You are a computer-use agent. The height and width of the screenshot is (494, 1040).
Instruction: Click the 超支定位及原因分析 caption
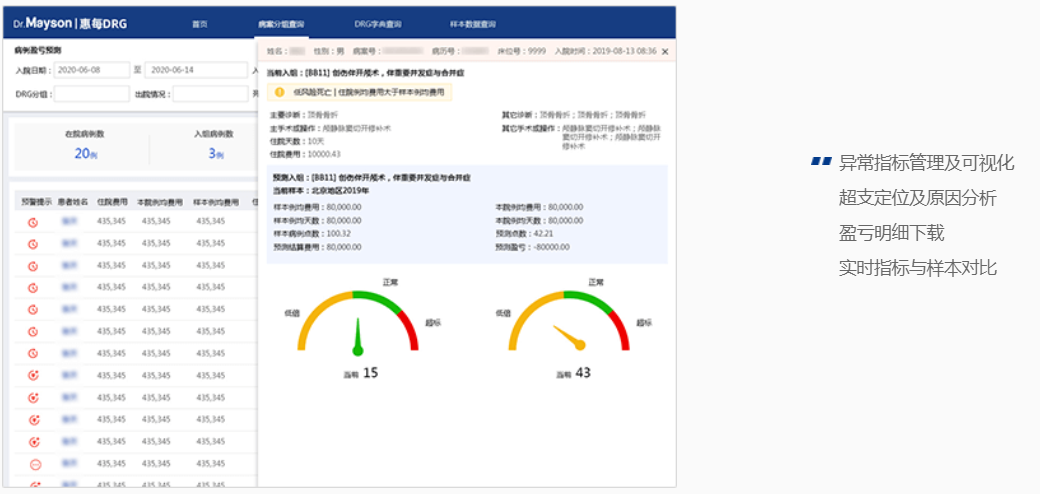[x=917, y=198]
